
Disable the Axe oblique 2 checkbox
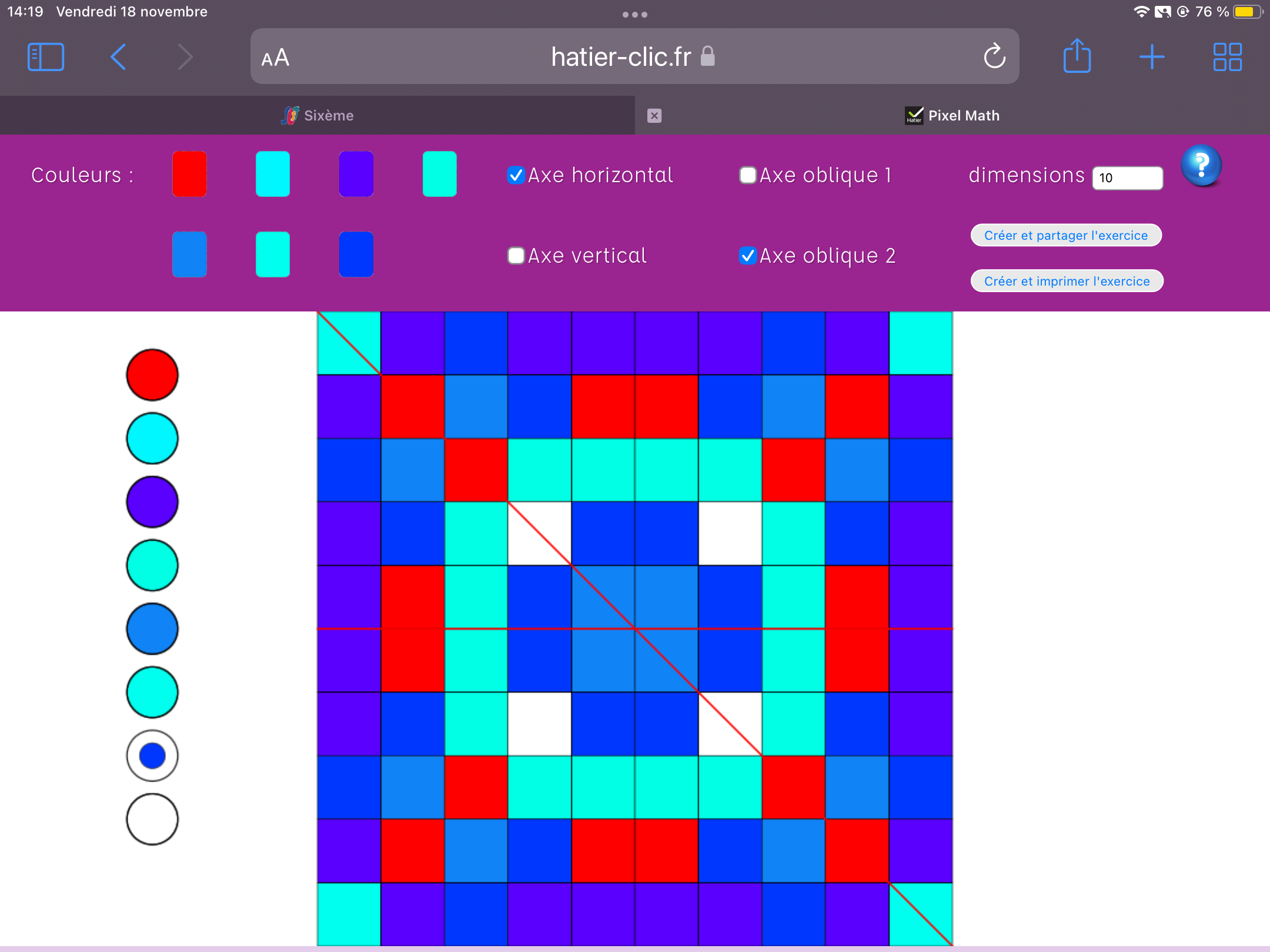747,256
